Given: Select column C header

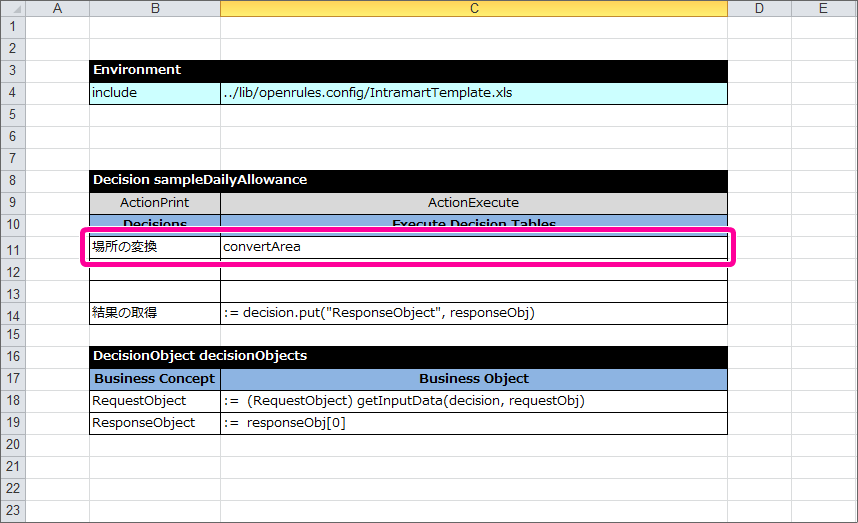Looking at the screenshot, I should click(x=473, y=8).
